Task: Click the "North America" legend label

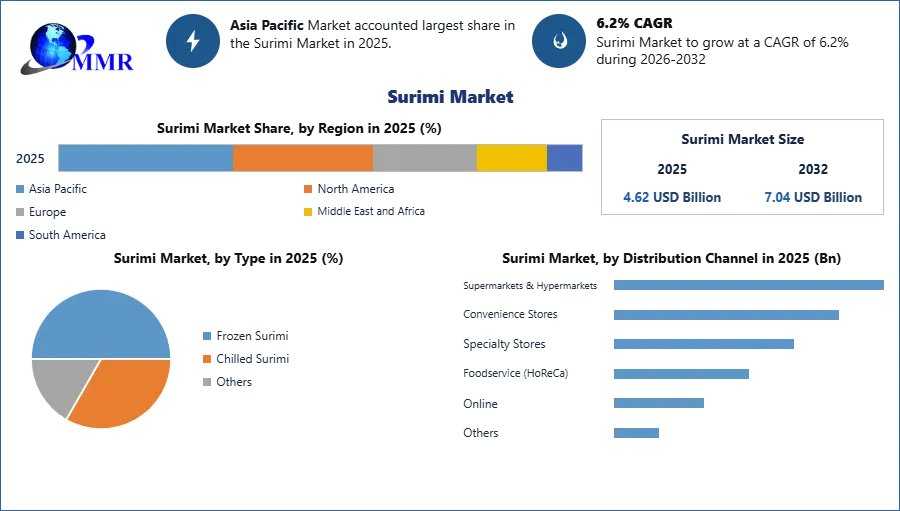Action: [x=356, y=189]
